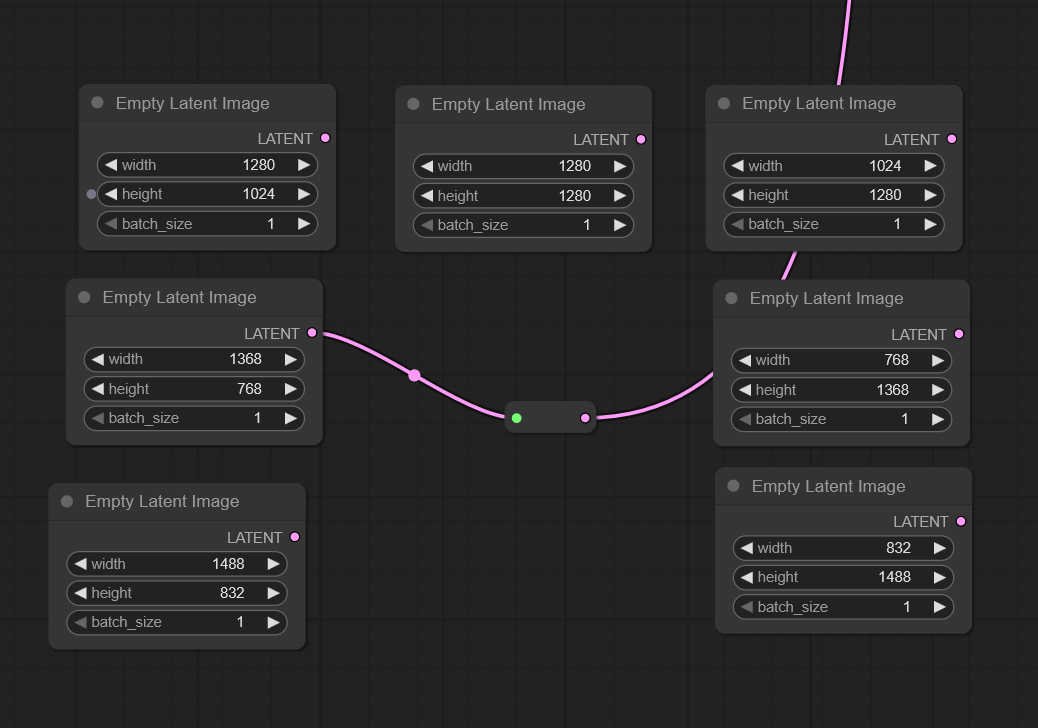The width and height of the screenshot is (1038, 728).
Task: Increase the height 832 value with the right arrow
Action: point(273,593)
